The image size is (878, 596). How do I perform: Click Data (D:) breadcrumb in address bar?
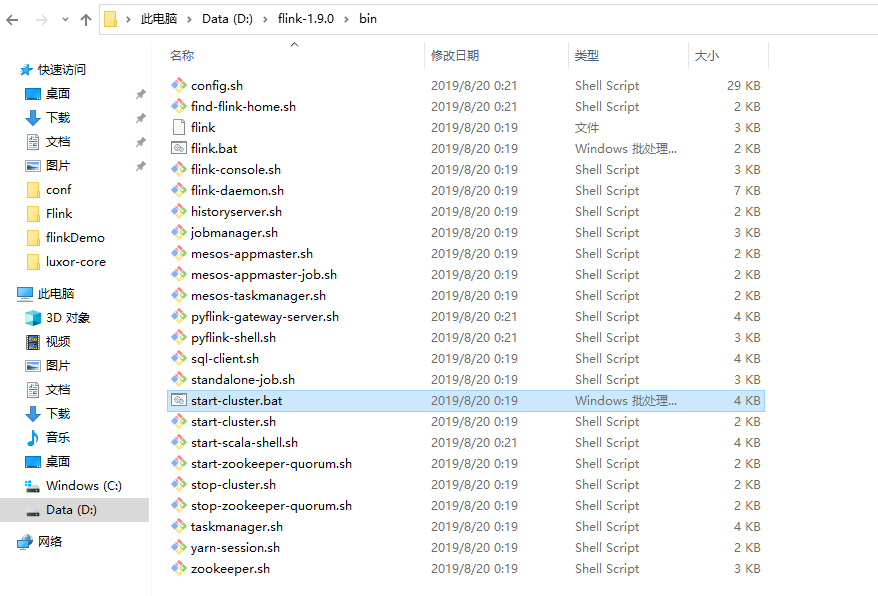pos(227,19)
